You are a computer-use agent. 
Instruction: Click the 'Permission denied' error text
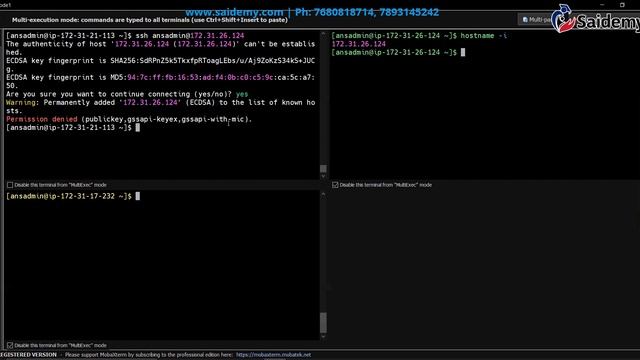pyautogui.click(x=42, y=119)
